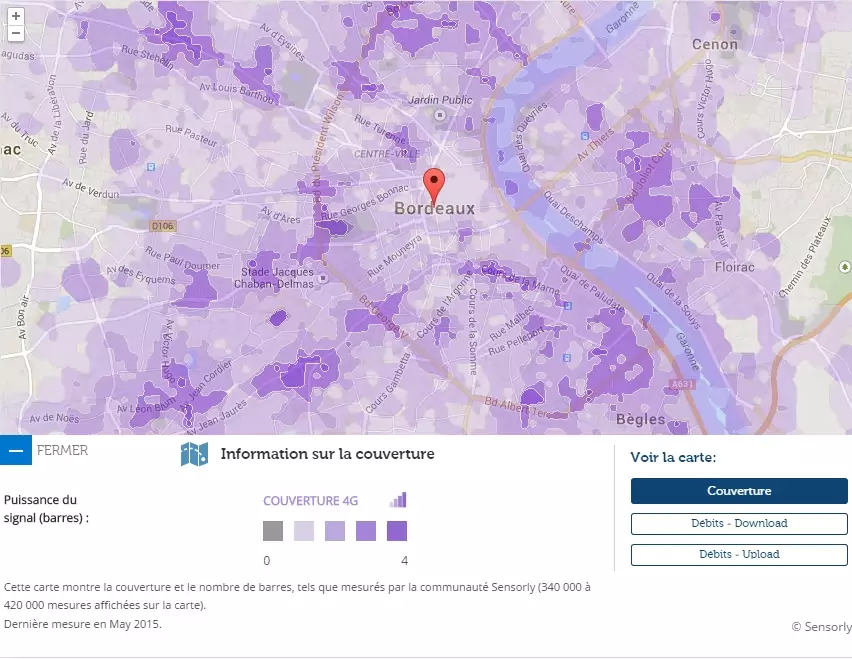Select the Couverture map view
852x659 pixels.
pos(739,491)
